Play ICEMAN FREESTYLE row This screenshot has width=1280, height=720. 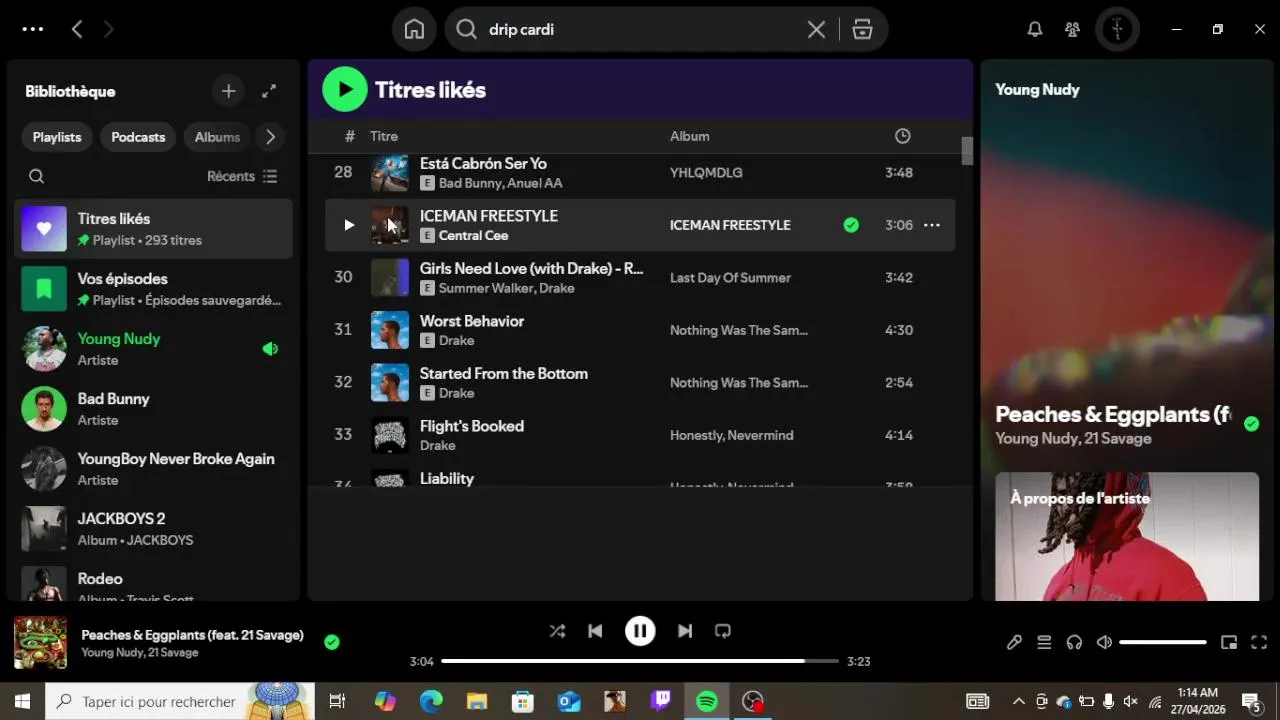[348, 225]
